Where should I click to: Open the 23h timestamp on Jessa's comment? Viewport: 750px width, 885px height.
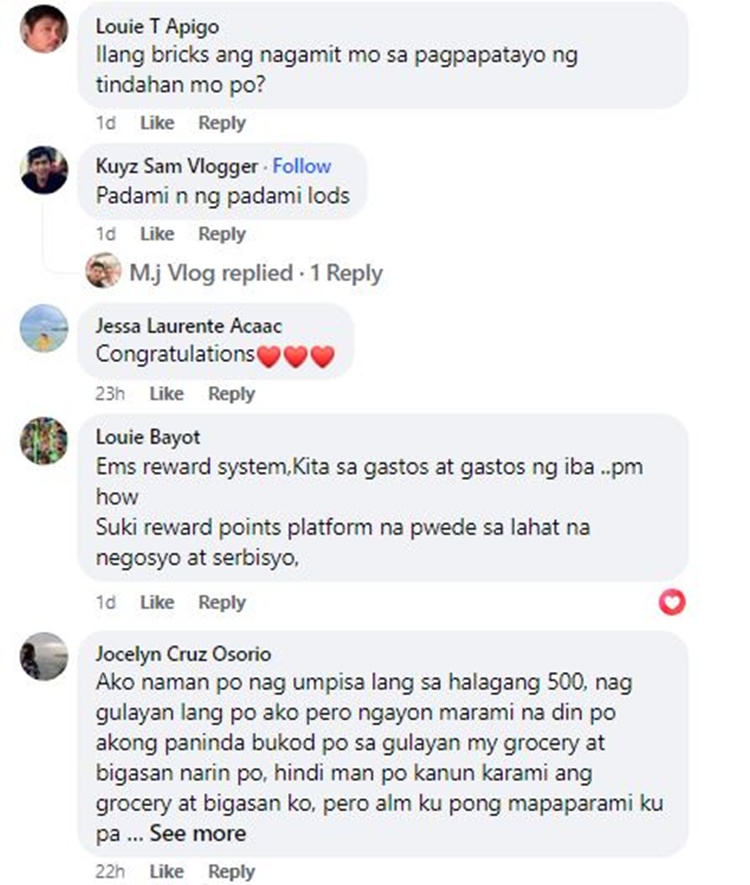[x=109, y=393]
